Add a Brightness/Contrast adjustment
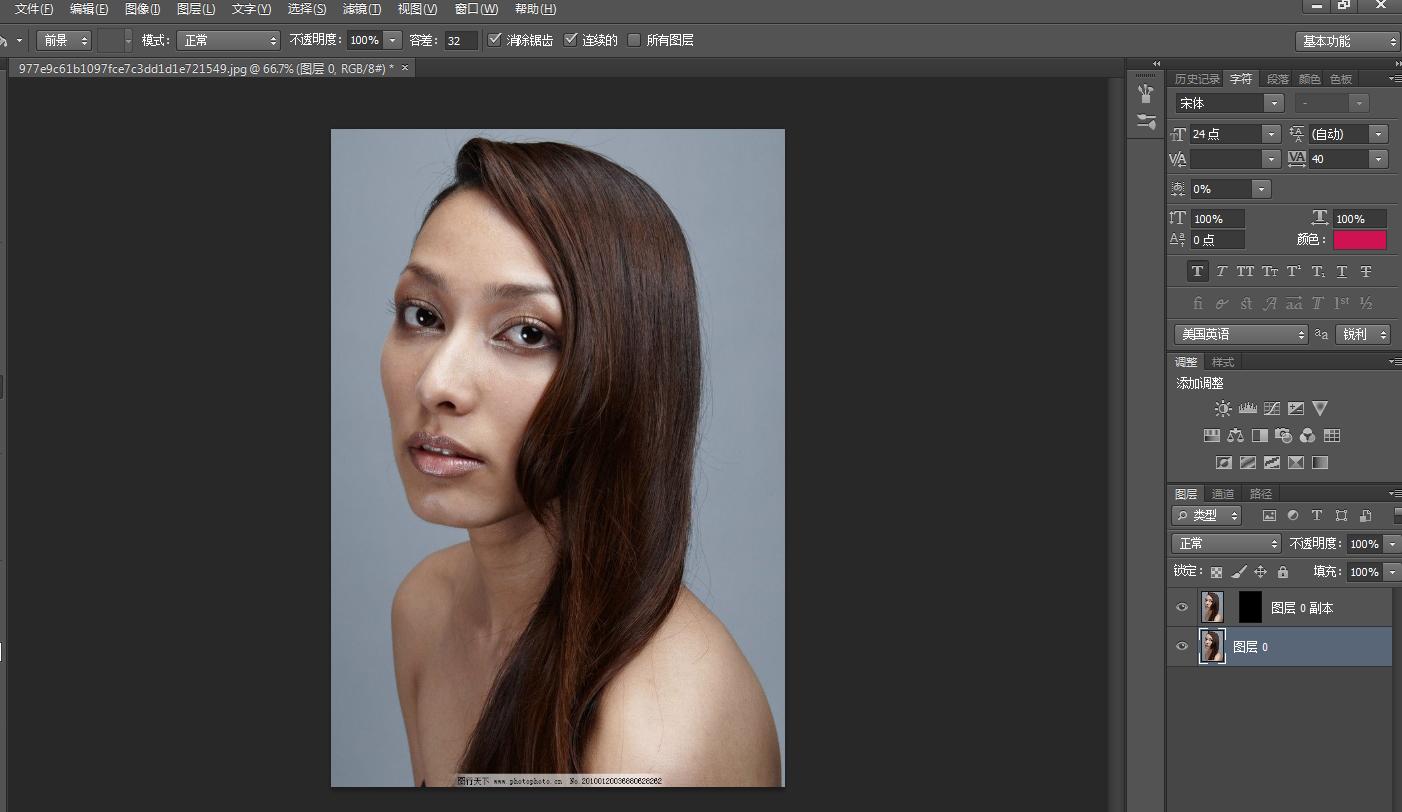This screenshot has width=1402, height=812. [x=1223, y=409]
